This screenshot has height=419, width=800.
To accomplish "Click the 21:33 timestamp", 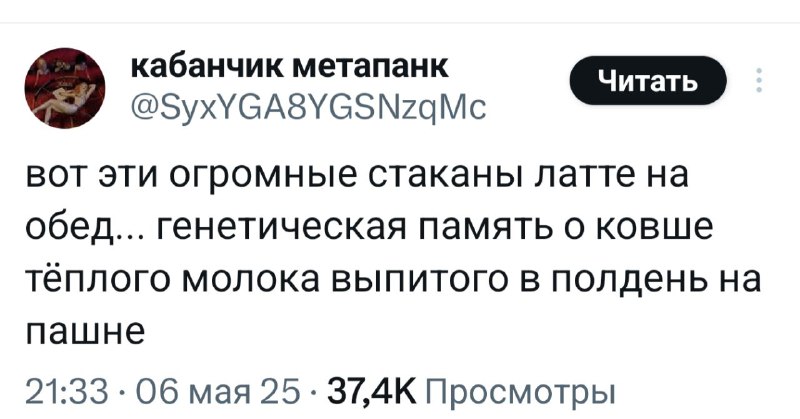I will 67,393.
